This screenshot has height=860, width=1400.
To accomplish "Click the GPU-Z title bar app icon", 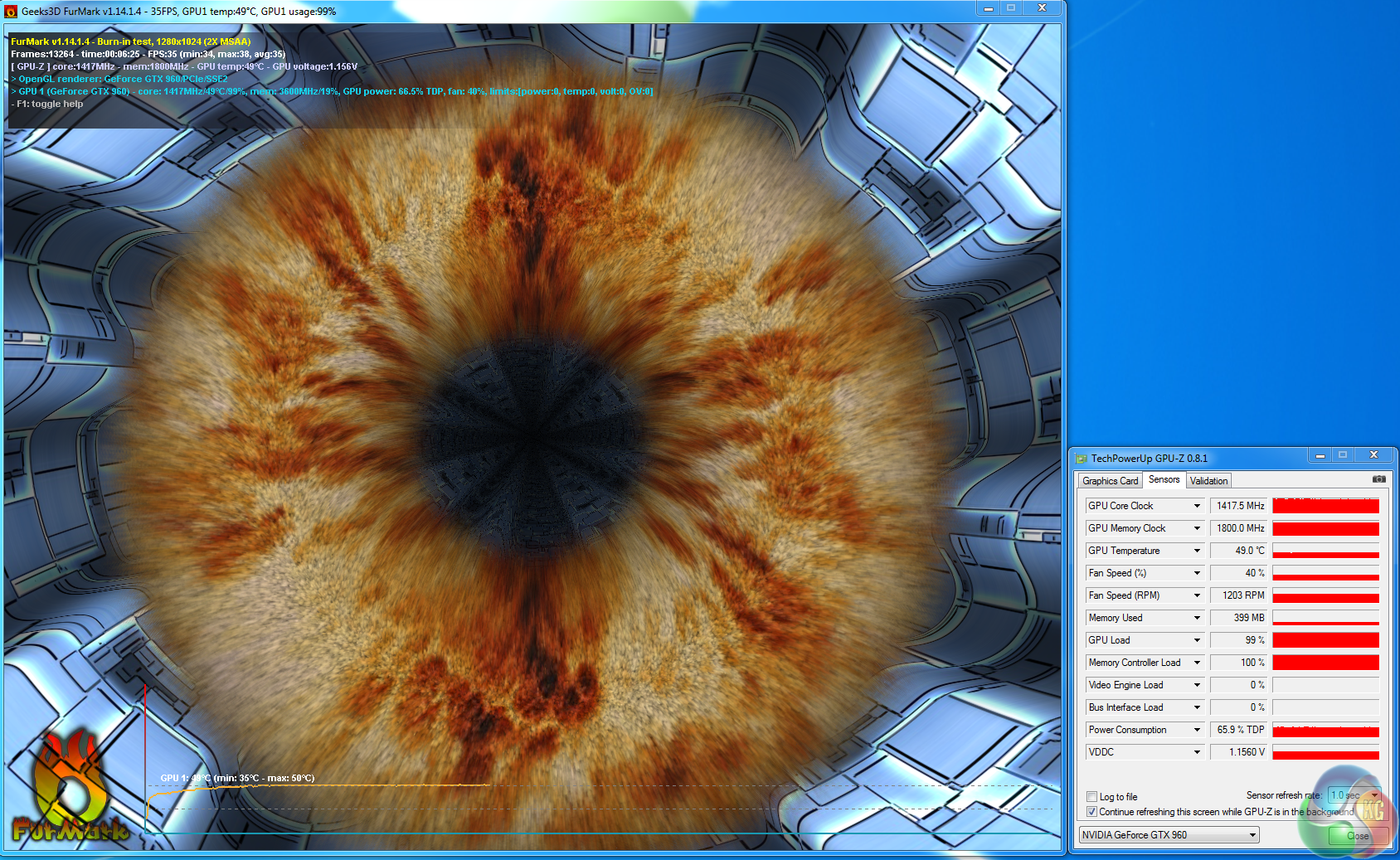I will coord(1082,459).
